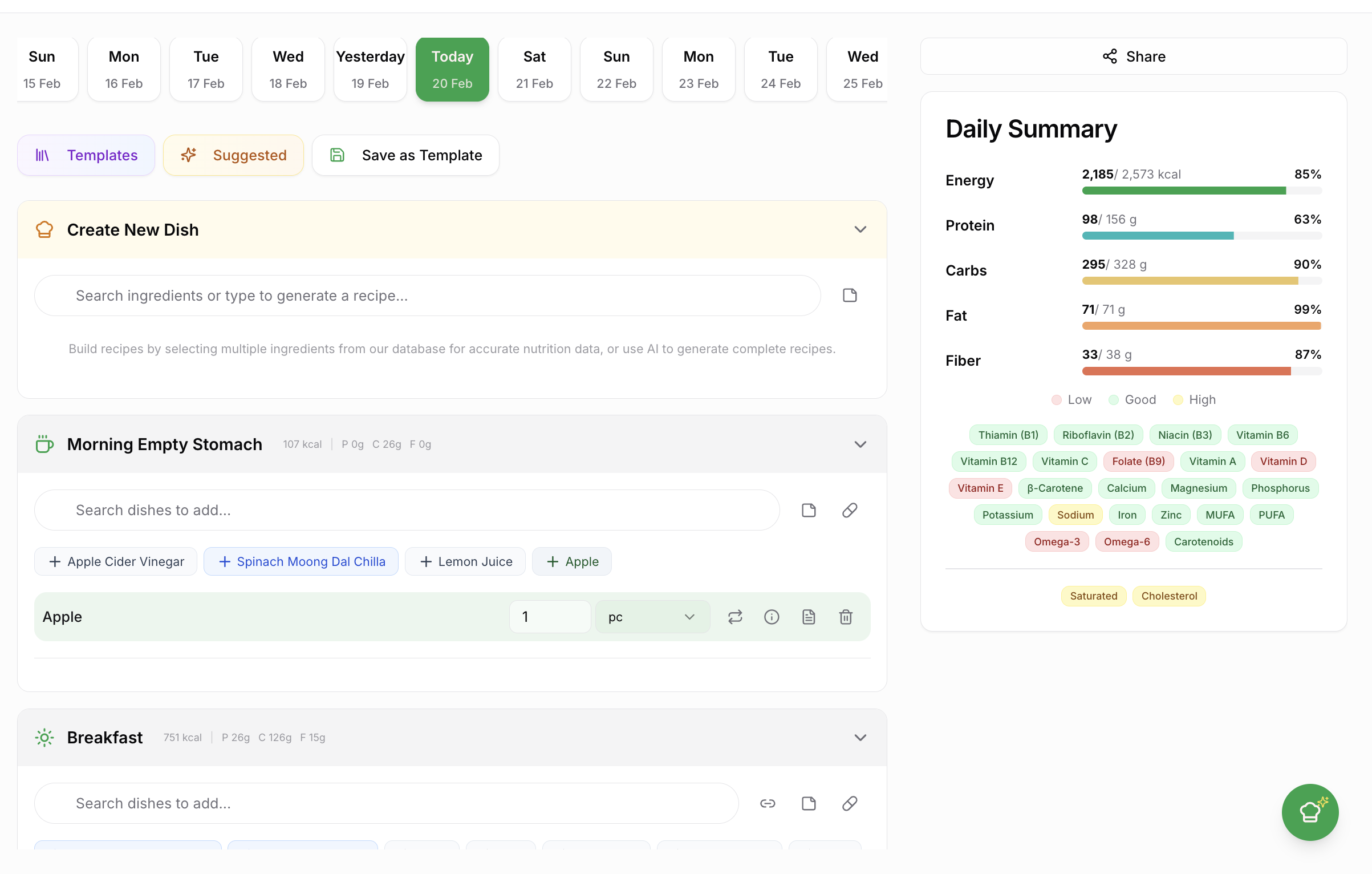
Task: Click the pill/supplement icon in Breakfast
Action: [850, 803]
